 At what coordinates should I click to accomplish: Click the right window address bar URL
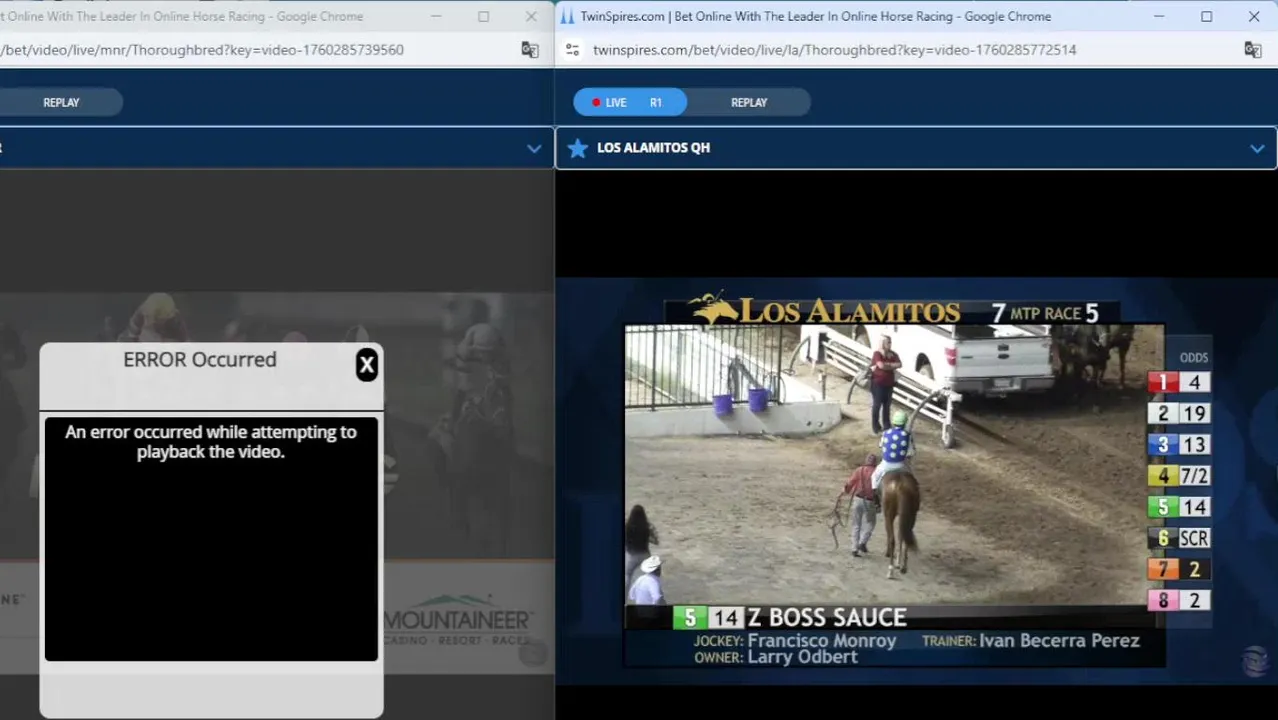834,50
